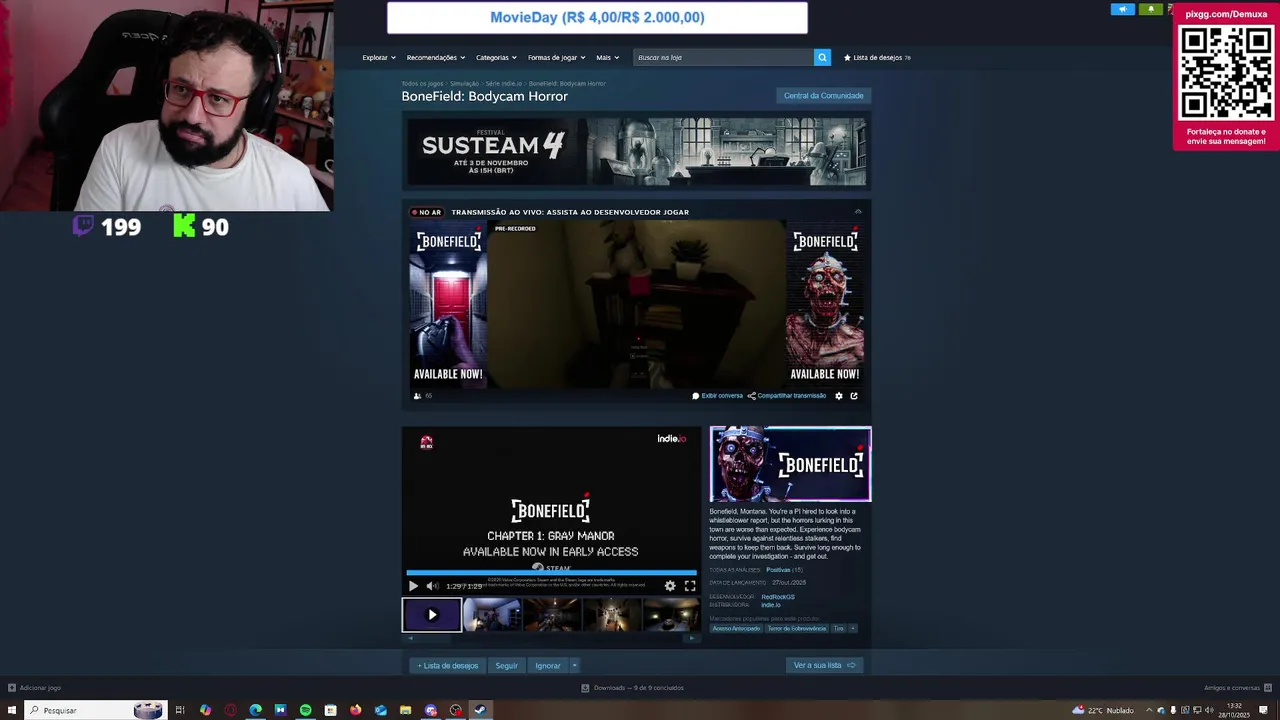
Task: Click Ver a sua lista button
Action: click(824, 666)
